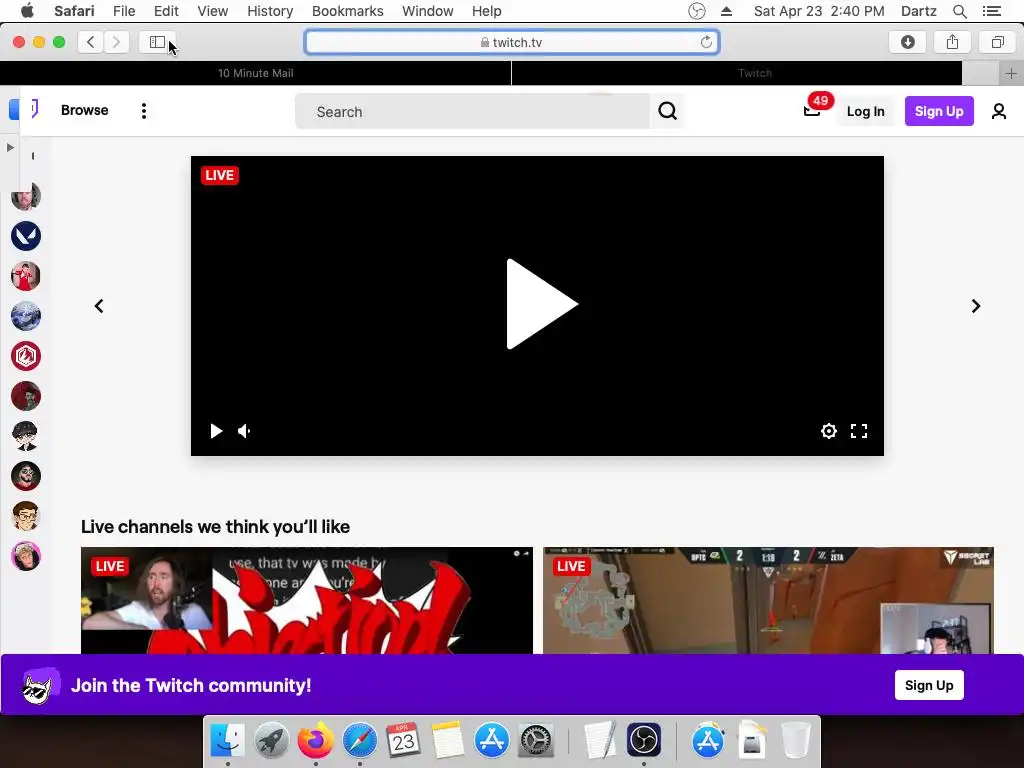
Task: Open the Apple menu
Action: pos(27,11)
